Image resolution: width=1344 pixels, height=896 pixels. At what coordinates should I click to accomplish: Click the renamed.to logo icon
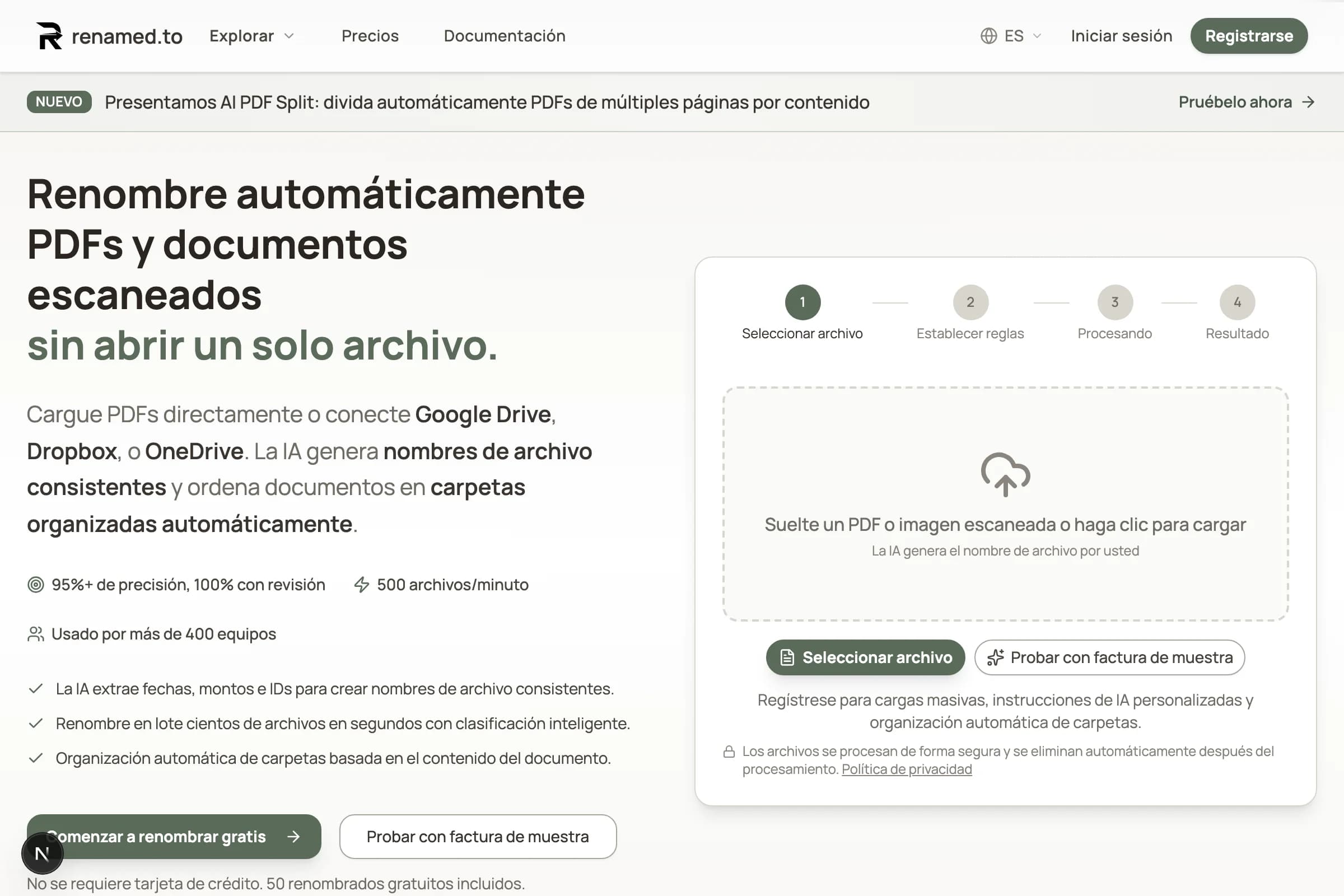pyautogui.click(x=48, y=35)
